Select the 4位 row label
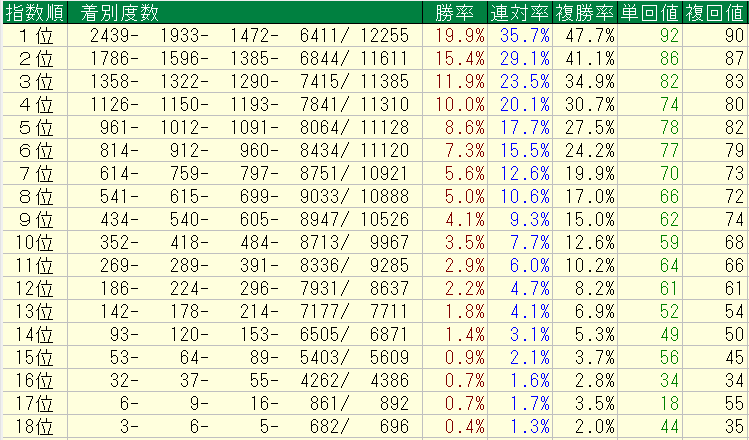Screen dimensions: 749x440 pos(36,105)
